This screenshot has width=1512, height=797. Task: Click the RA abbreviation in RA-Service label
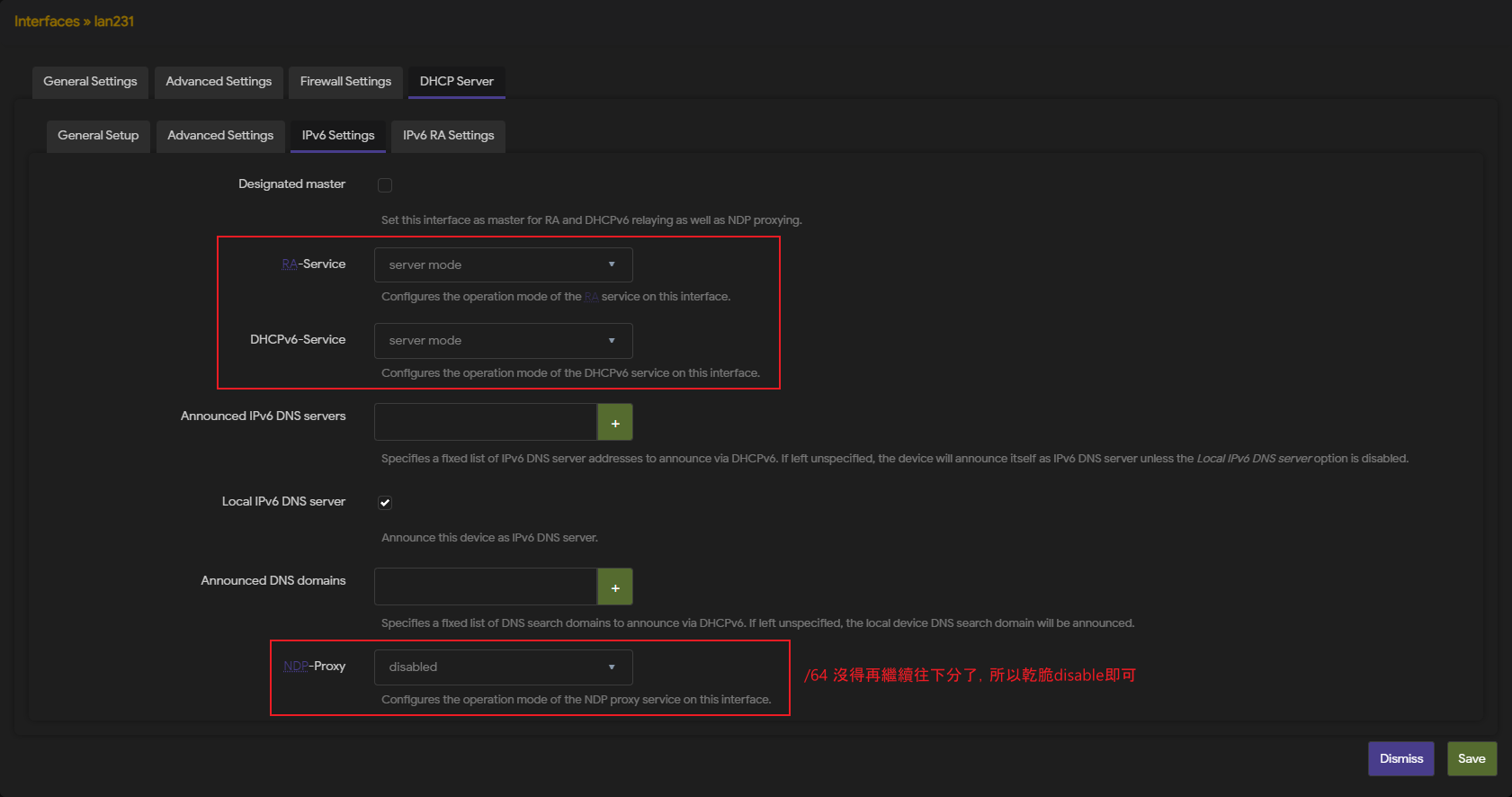pos(289,264)
